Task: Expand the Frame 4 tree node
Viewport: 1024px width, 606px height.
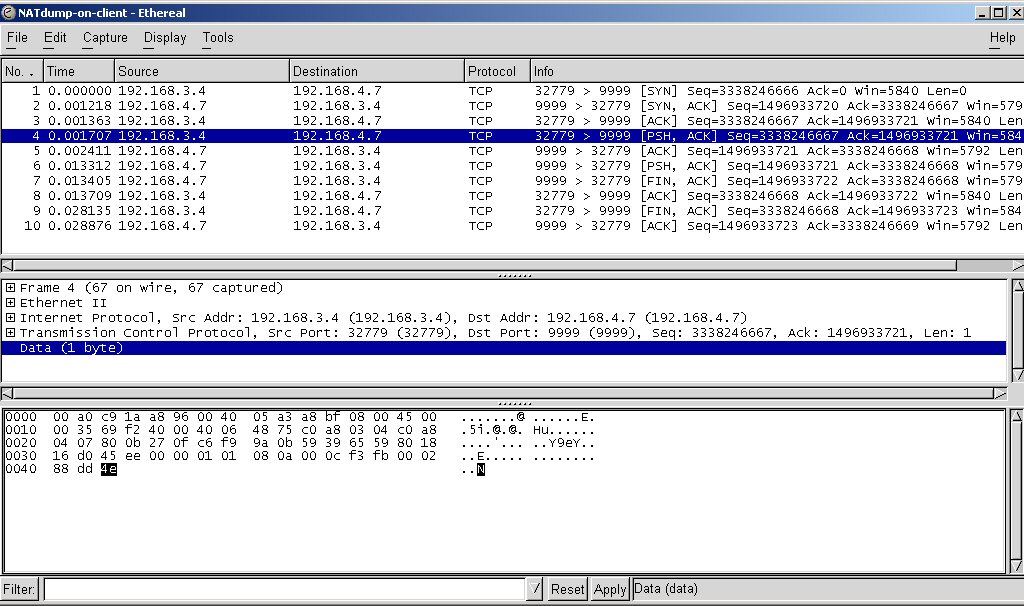Action: pos(10,288)
